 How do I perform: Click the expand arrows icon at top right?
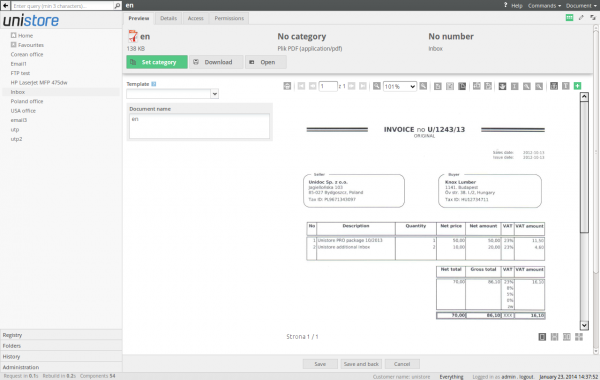coord(593,18)
